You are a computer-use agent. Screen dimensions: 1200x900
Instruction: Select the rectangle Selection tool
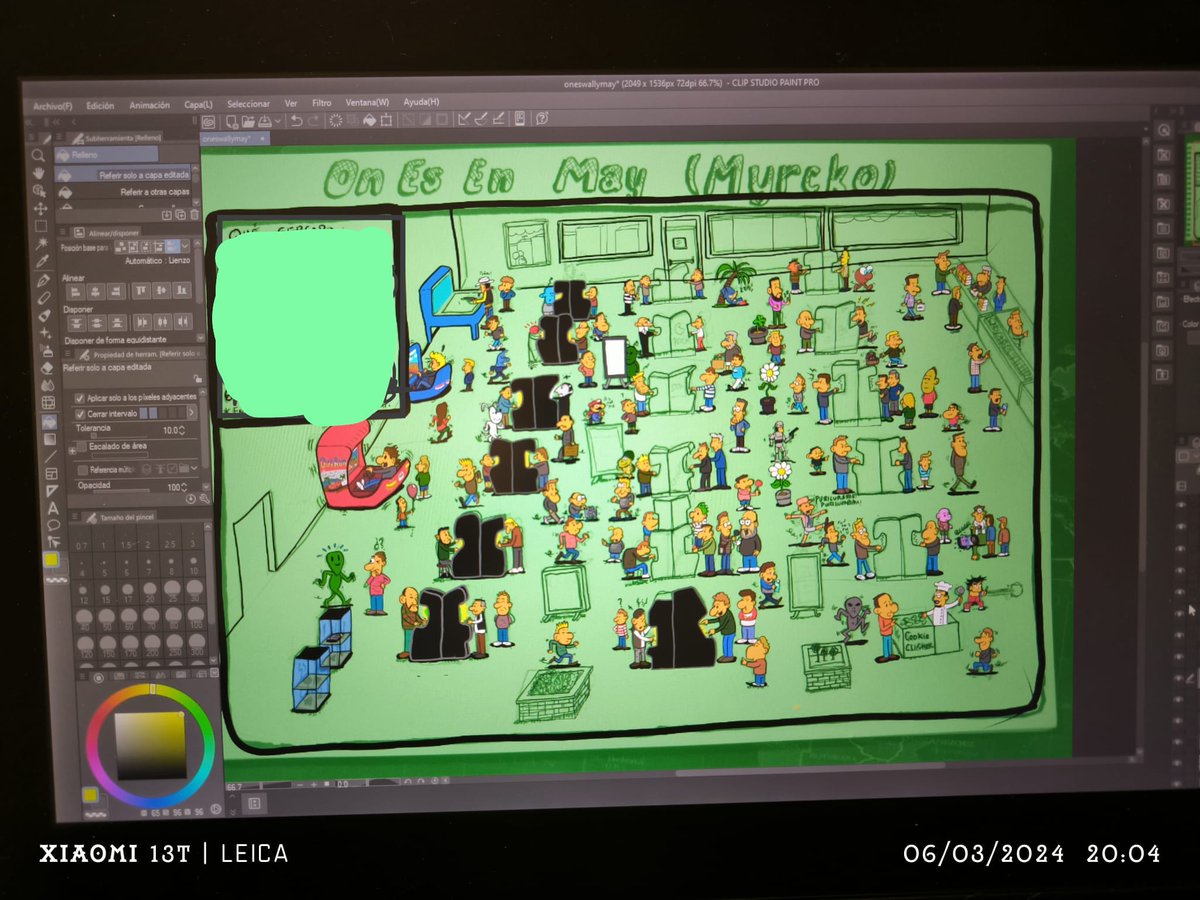click(41, 226)
